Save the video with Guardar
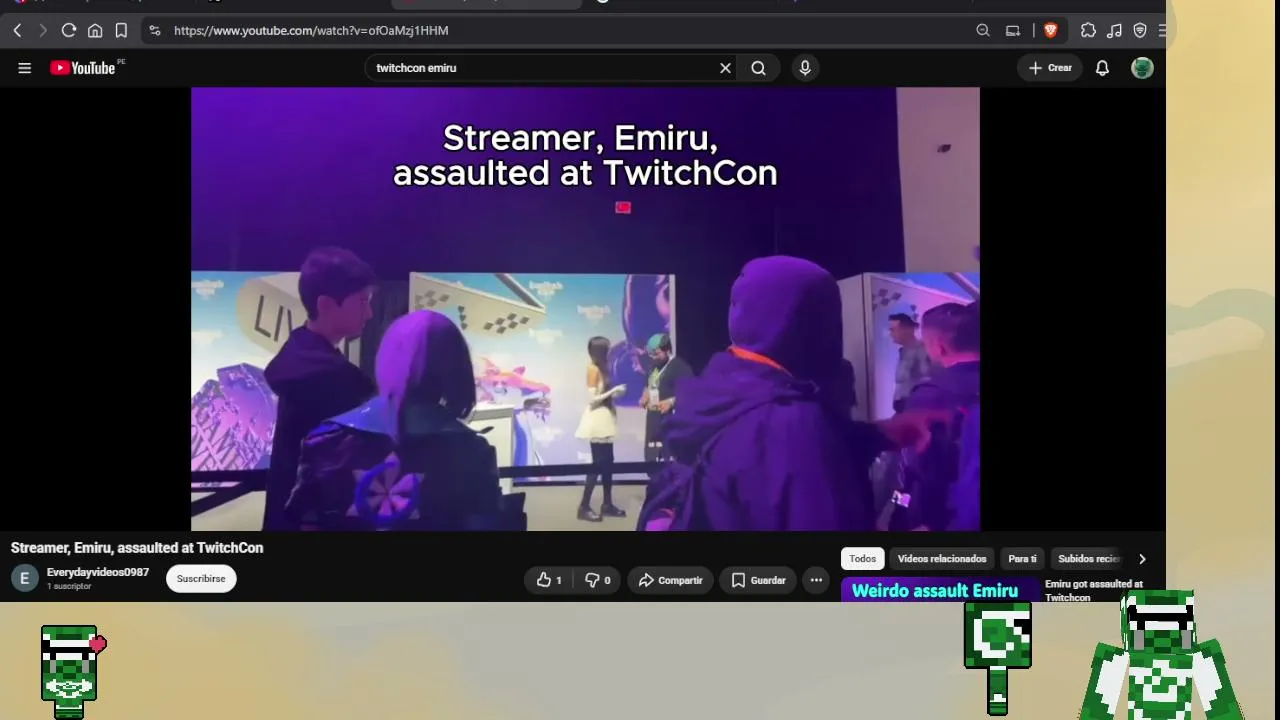Screen dimensions: 1280x720 click(758, 580)
